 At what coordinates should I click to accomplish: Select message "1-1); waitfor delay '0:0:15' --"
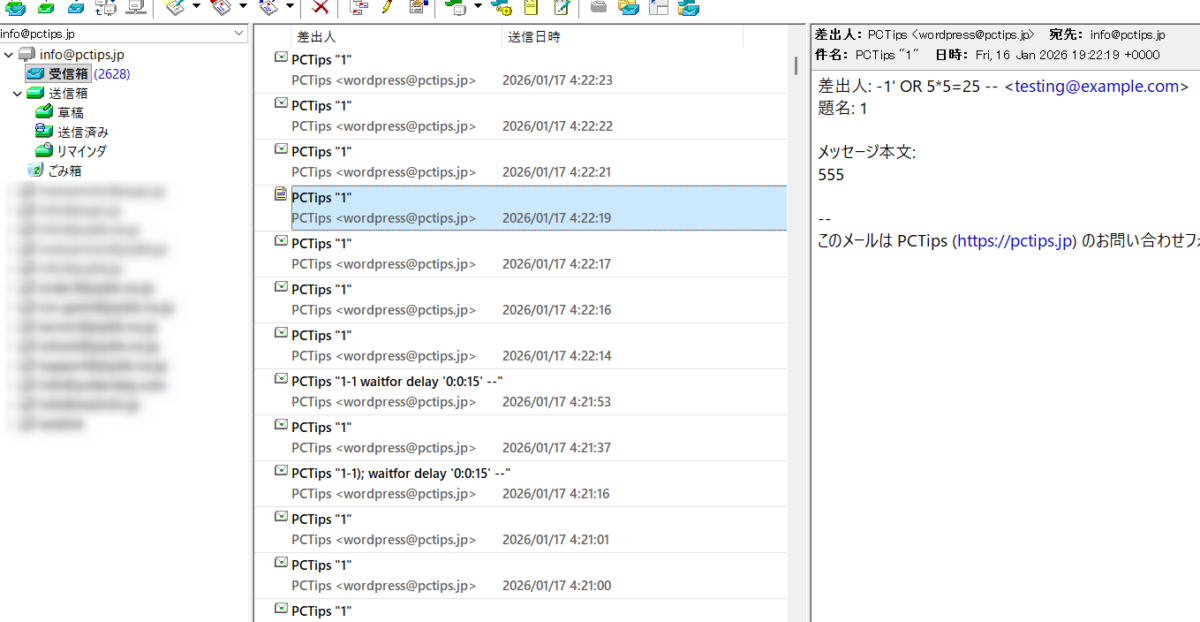point(401,473)
